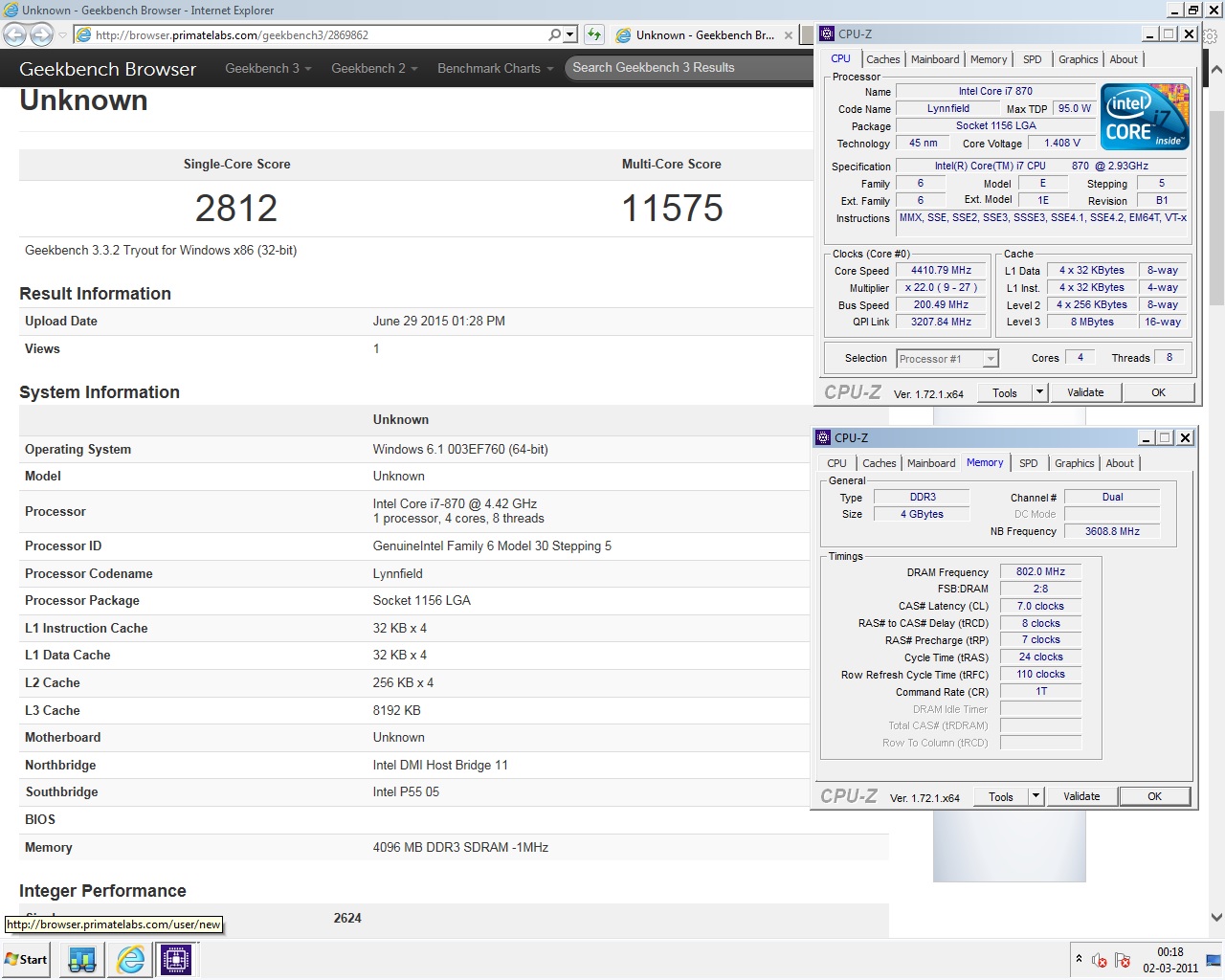Click Validate in lower CPU-Z window
This screenshot has height=980, width=1225.
pos(1081,796)
